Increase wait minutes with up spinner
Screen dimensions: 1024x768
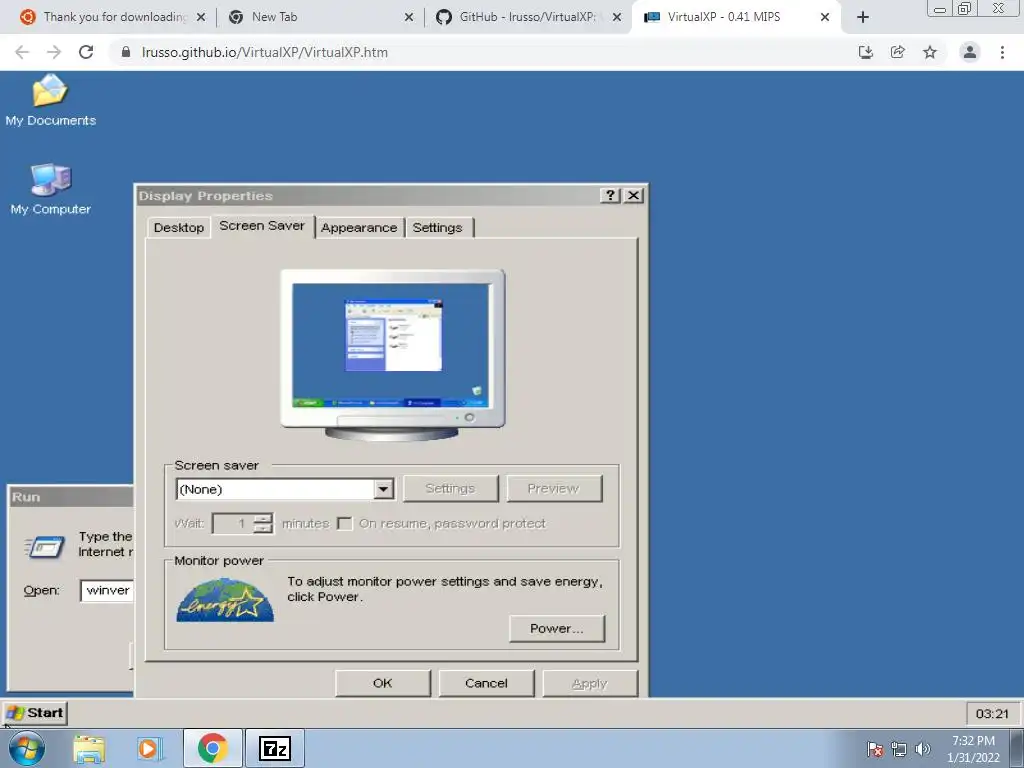263,518
